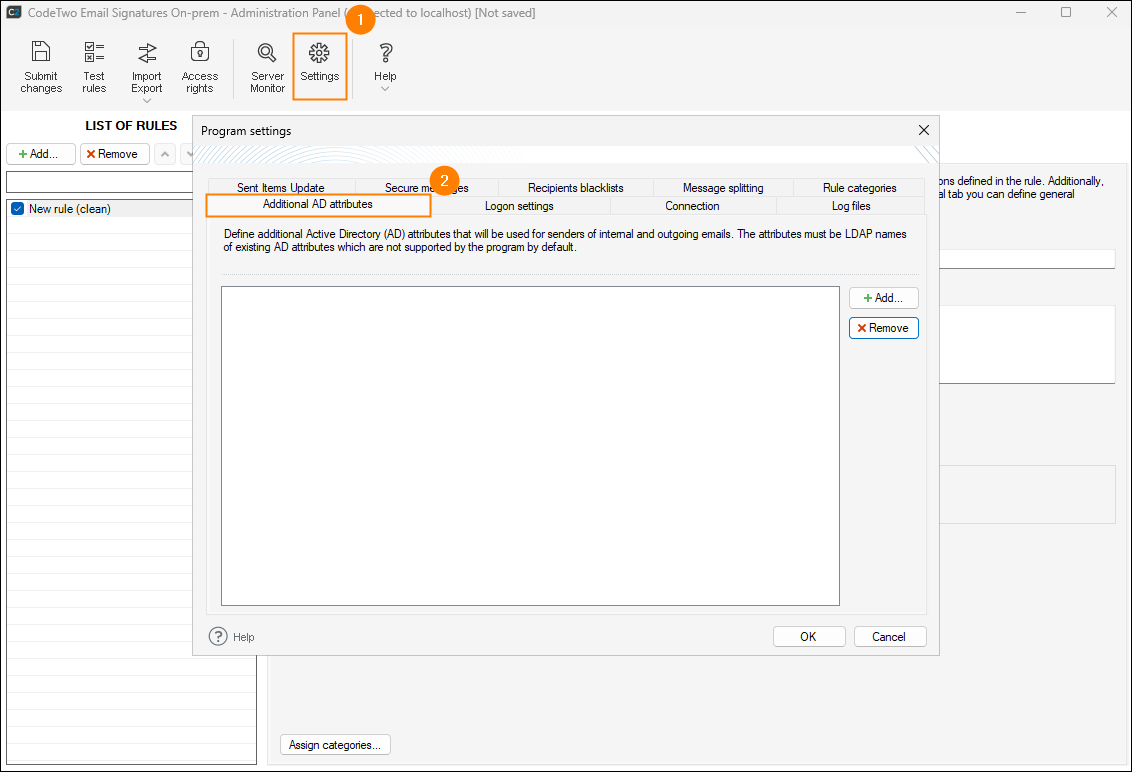Click the Assign categories button

click(335, 745)
